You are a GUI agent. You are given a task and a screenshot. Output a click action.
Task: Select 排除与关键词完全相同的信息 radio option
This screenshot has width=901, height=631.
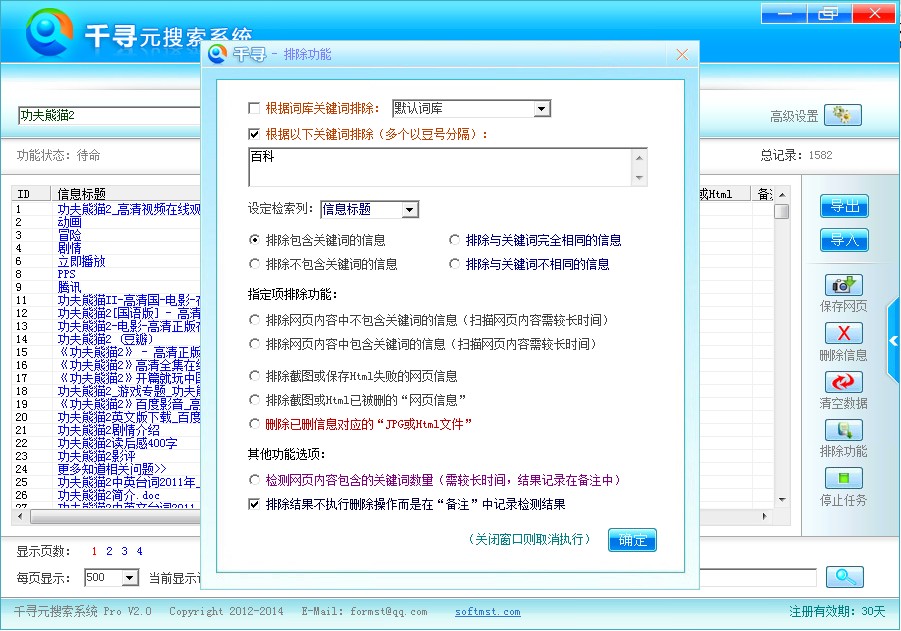[454, 240]
